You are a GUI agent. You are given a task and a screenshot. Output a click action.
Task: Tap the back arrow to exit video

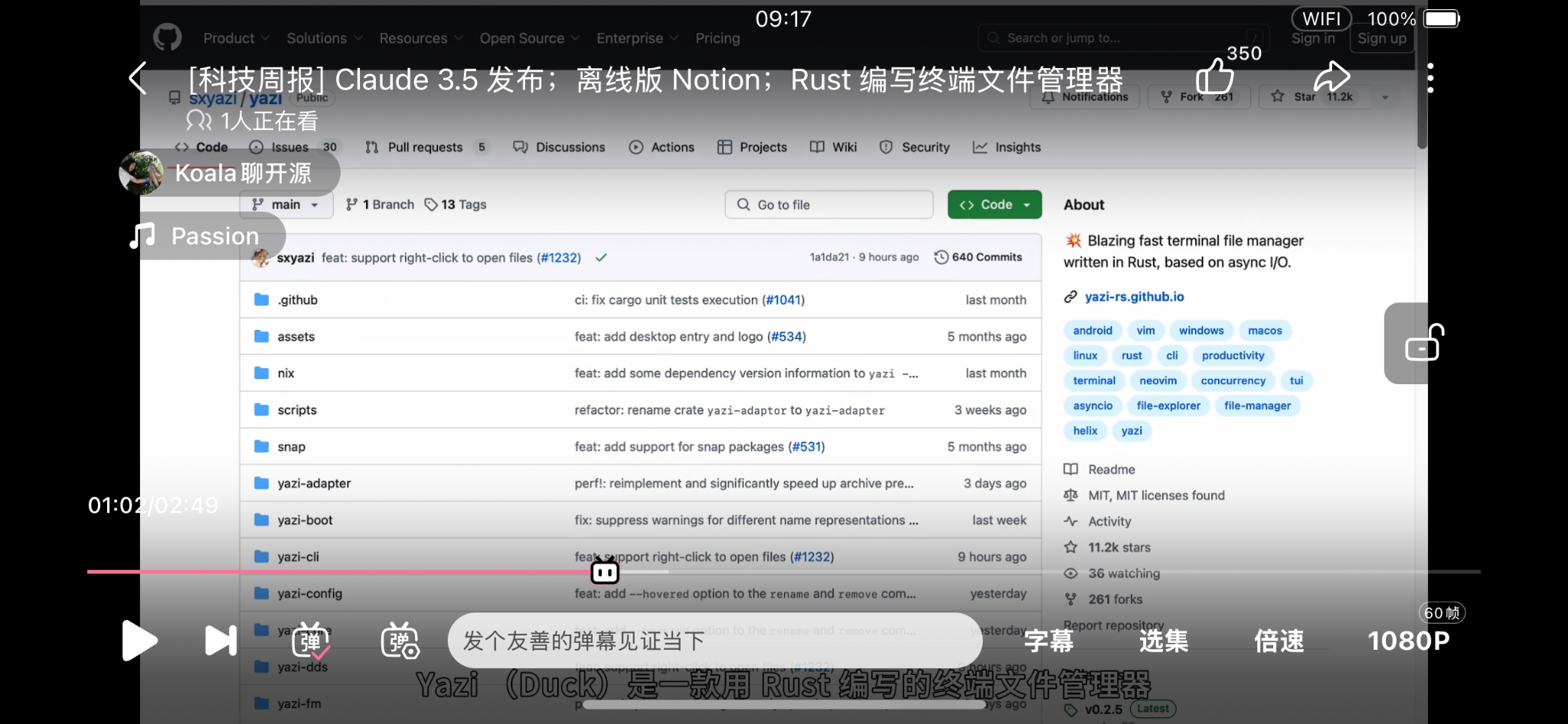138,78
